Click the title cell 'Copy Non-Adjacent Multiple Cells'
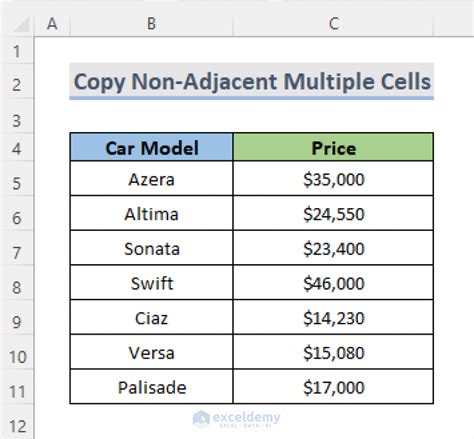Image resolution: width=474 pixels, height=439 pixels. [252, 81]
